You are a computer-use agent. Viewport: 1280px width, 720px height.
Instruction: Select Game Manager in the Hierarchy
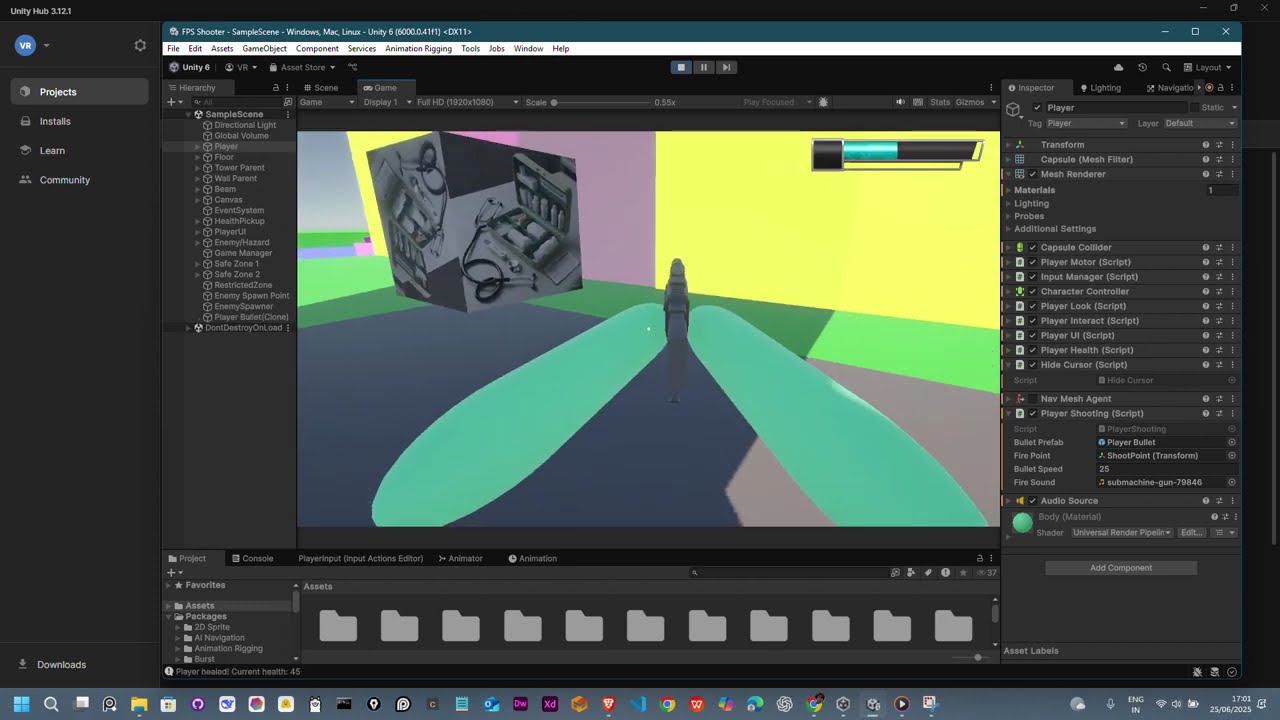(x=243, y=253)
